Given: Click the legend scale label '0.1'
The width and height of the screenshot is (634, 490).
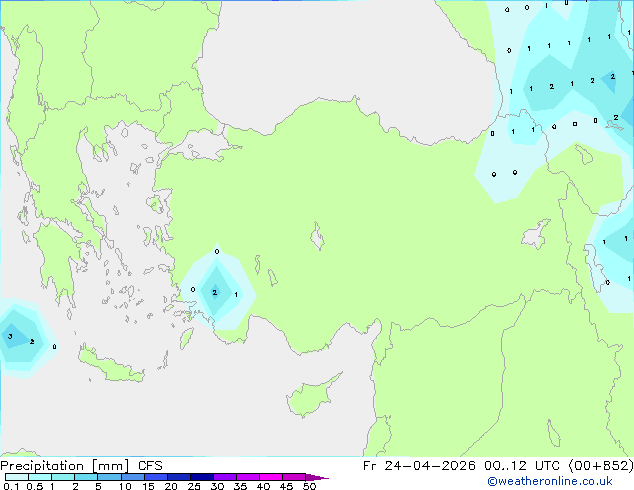Looking at the screenshot, I should pos(10,486).
